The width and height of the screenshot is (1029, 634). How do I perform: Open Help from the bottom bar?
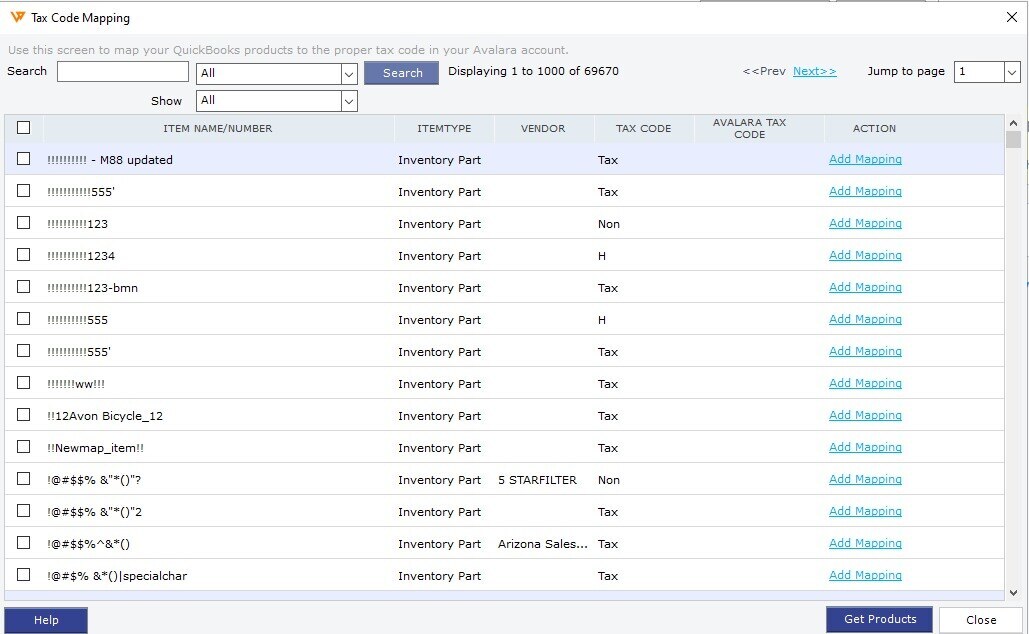pyautogui.click(x=46, y=620)
